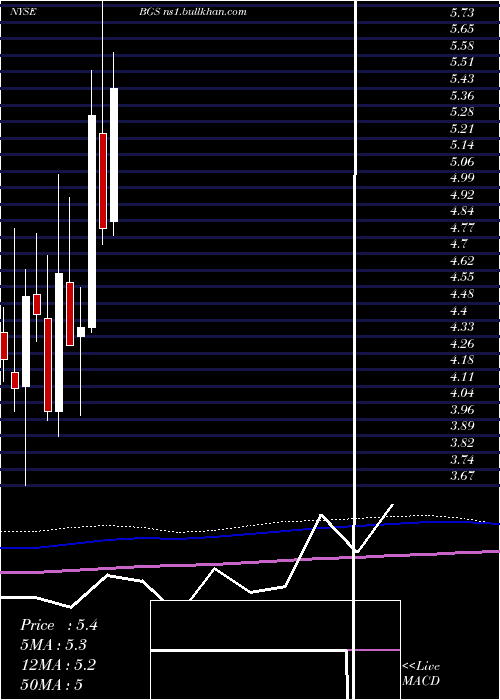Click the 5.28 price axis label

pyautogui.click(x=462, y=112)
